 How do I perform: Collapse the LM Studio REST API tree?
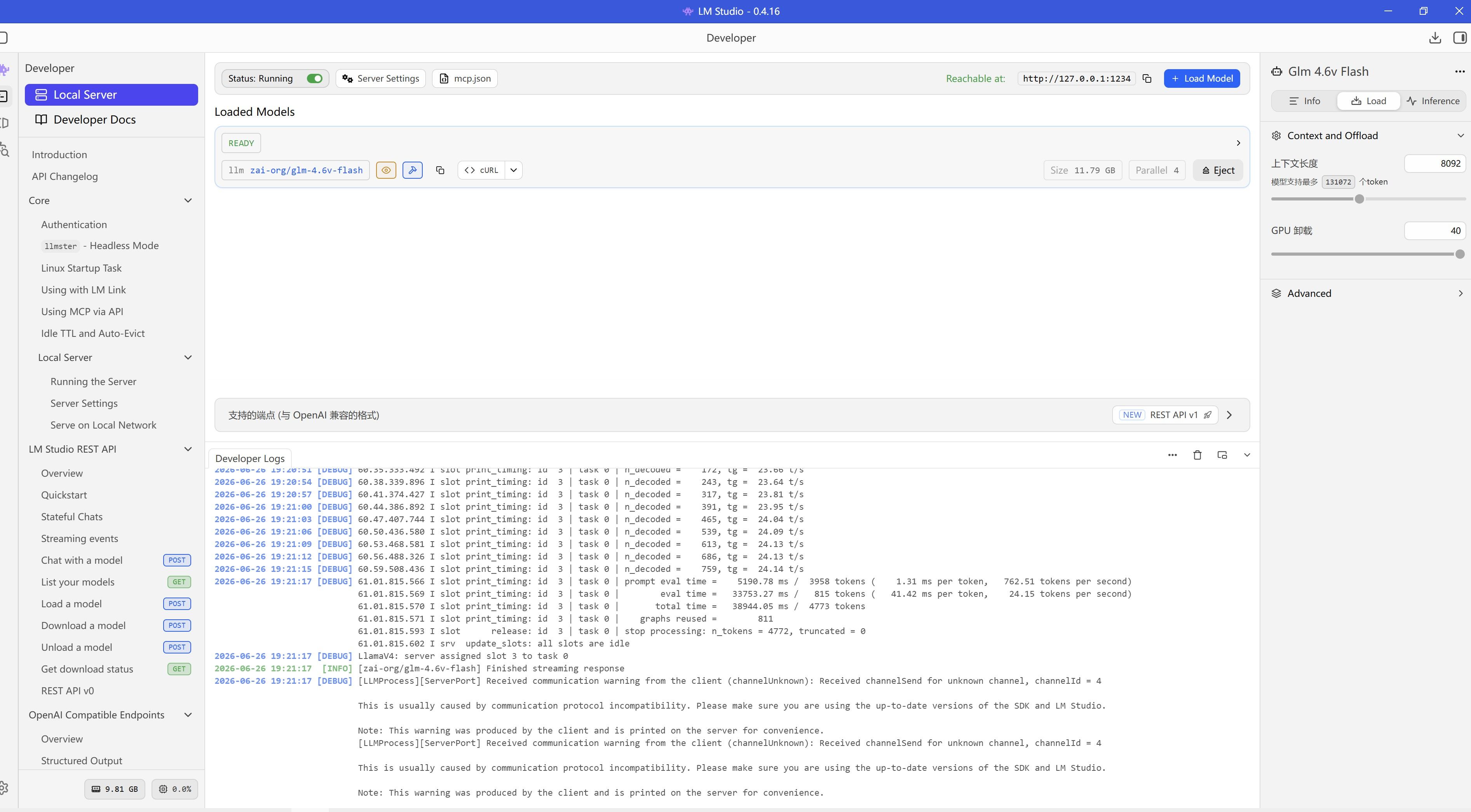pos(188,449)
